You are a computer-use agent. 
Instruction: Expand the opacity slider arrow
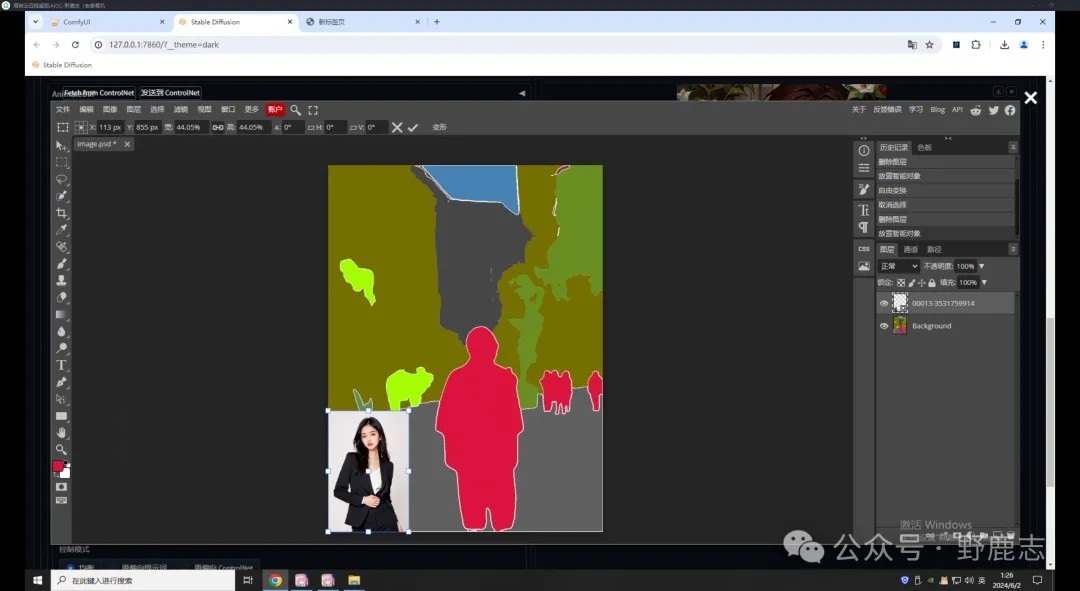click(982, 266)
